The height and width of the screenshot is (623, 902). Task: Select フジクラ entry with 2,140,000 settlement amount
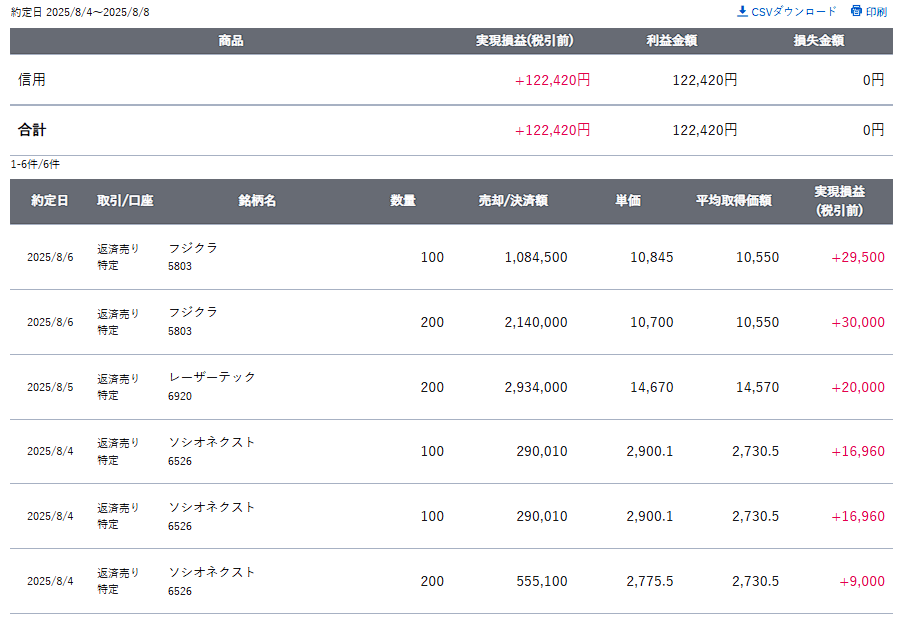[x=193, y=312]
